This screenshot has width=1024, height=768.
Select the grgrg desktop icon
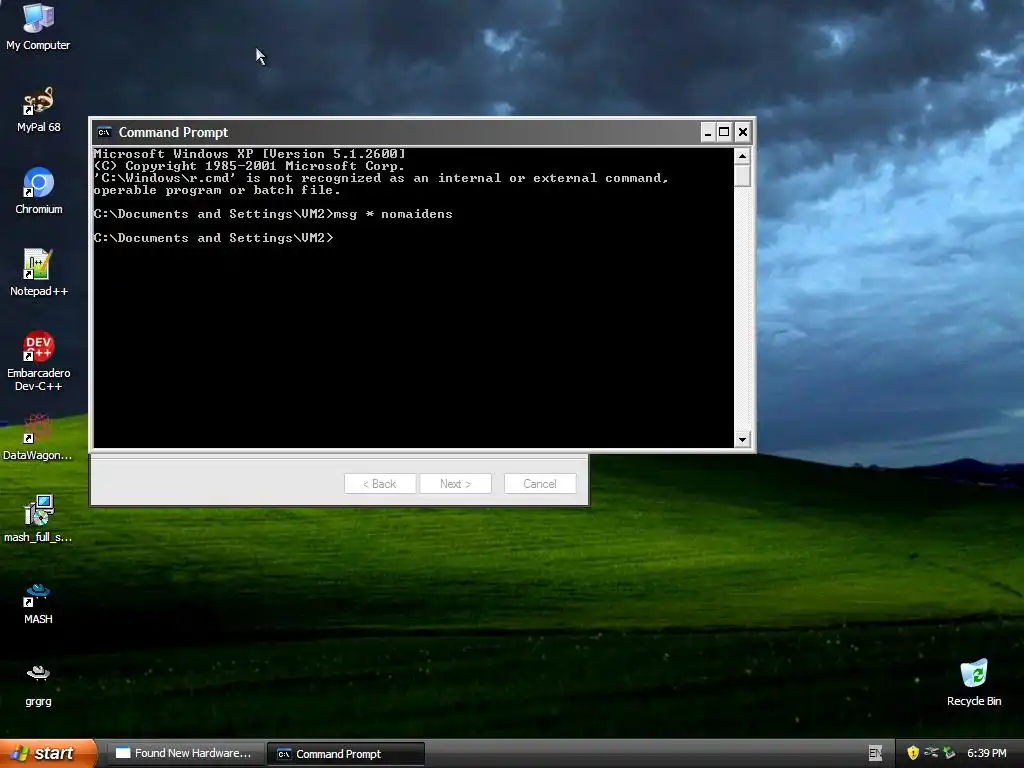pos(38,686)
